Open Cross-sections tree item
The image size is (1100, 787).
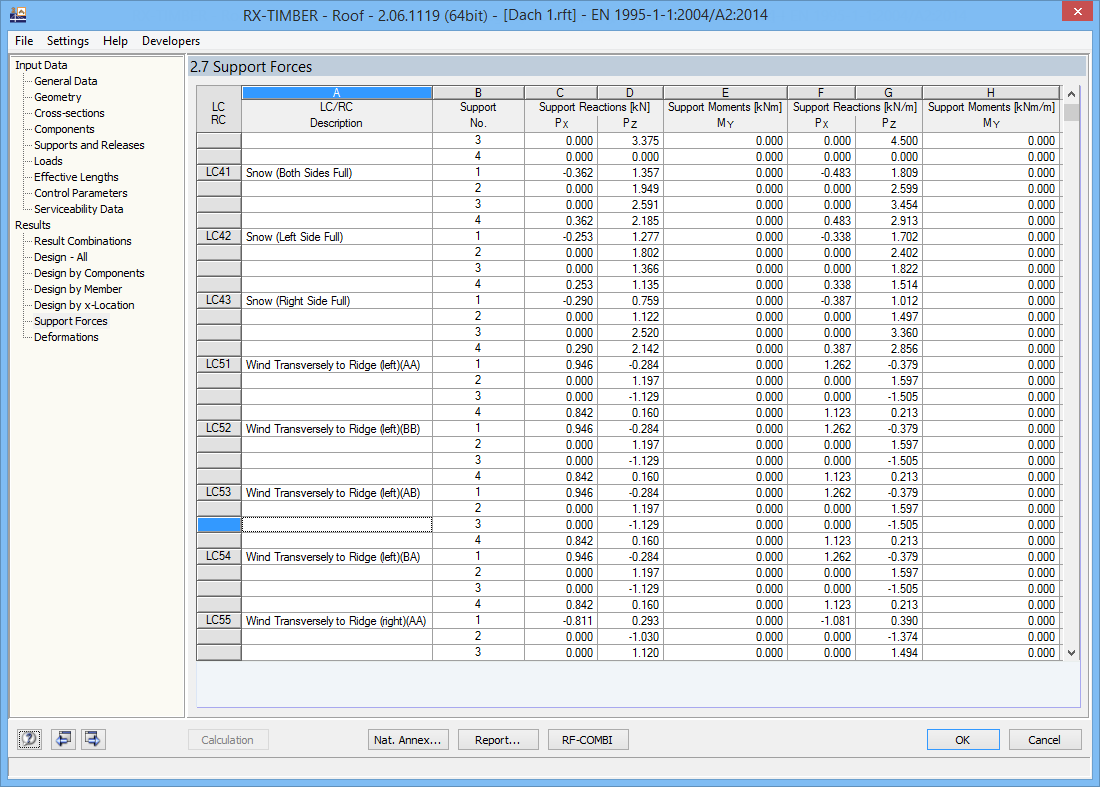69,114
